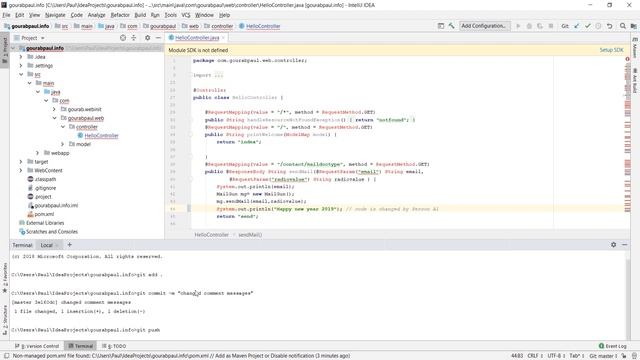
Task: Click the sendMail() breadcrumb below editor
Action: click(250, 235)
